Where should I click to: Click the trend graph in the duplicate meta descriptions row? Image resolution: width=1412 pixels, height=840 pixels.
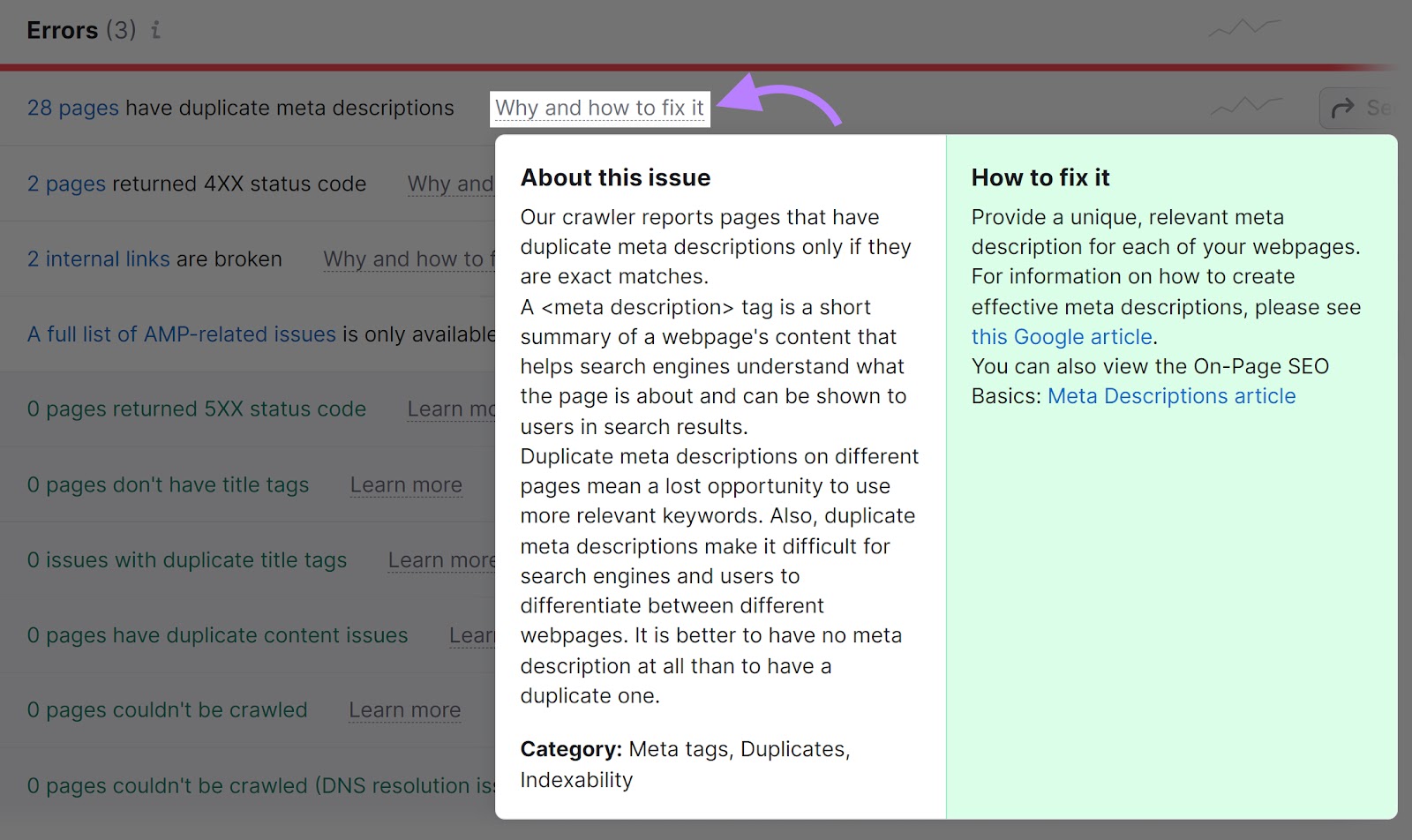[1246, 107]
